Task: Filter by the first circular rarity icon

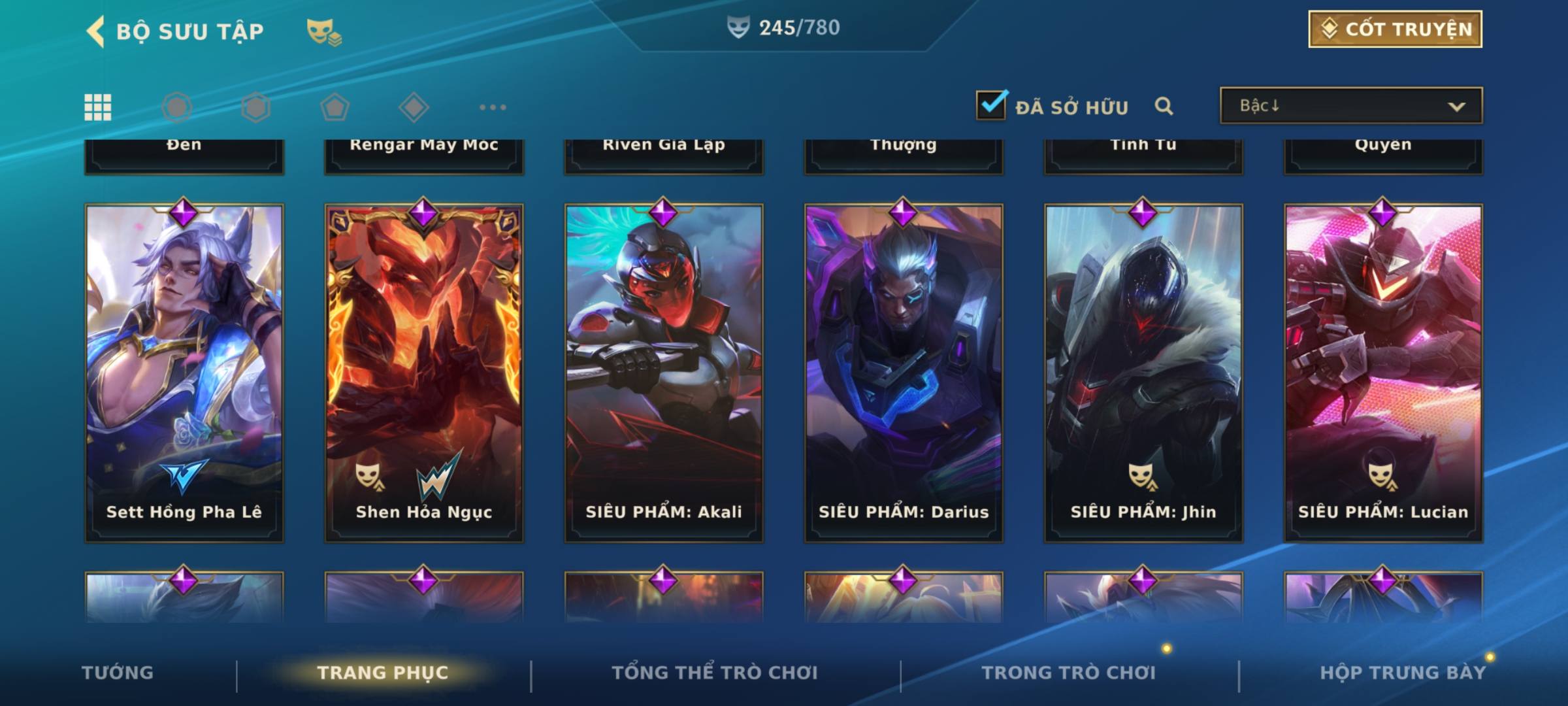Action: [x=176, y=107]
